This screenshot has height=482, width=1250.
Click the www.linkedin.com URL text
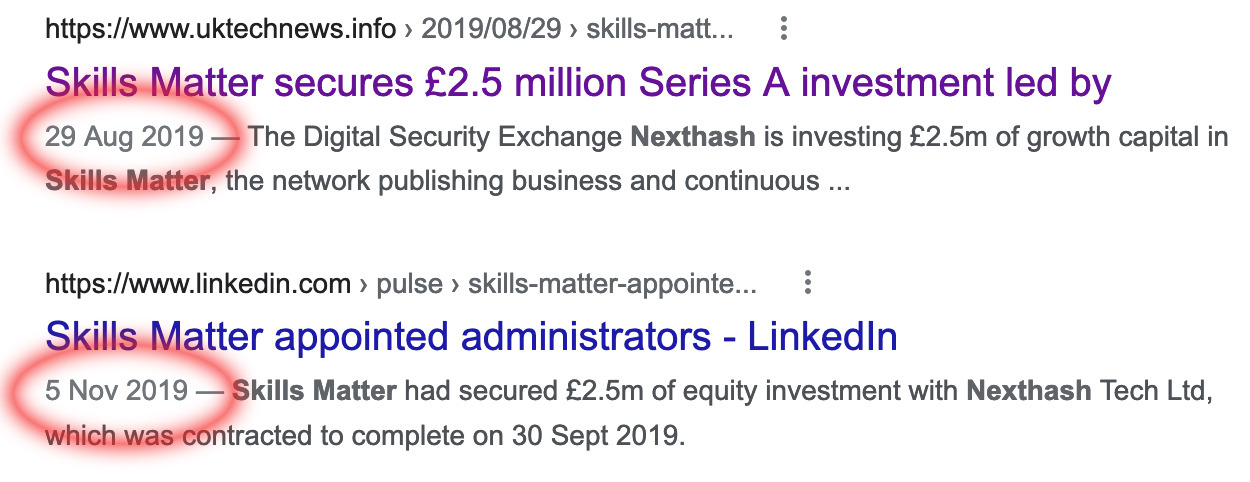point(197,284)
